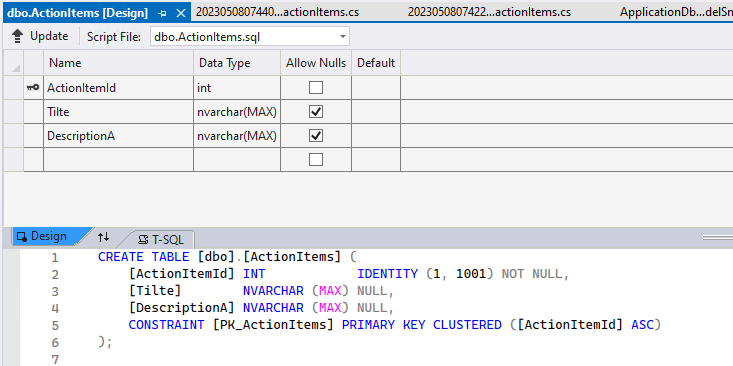This screenshot has height=366, width=733.
Task: Click the Update arrow icon
Action: click(x=18, y=36)
